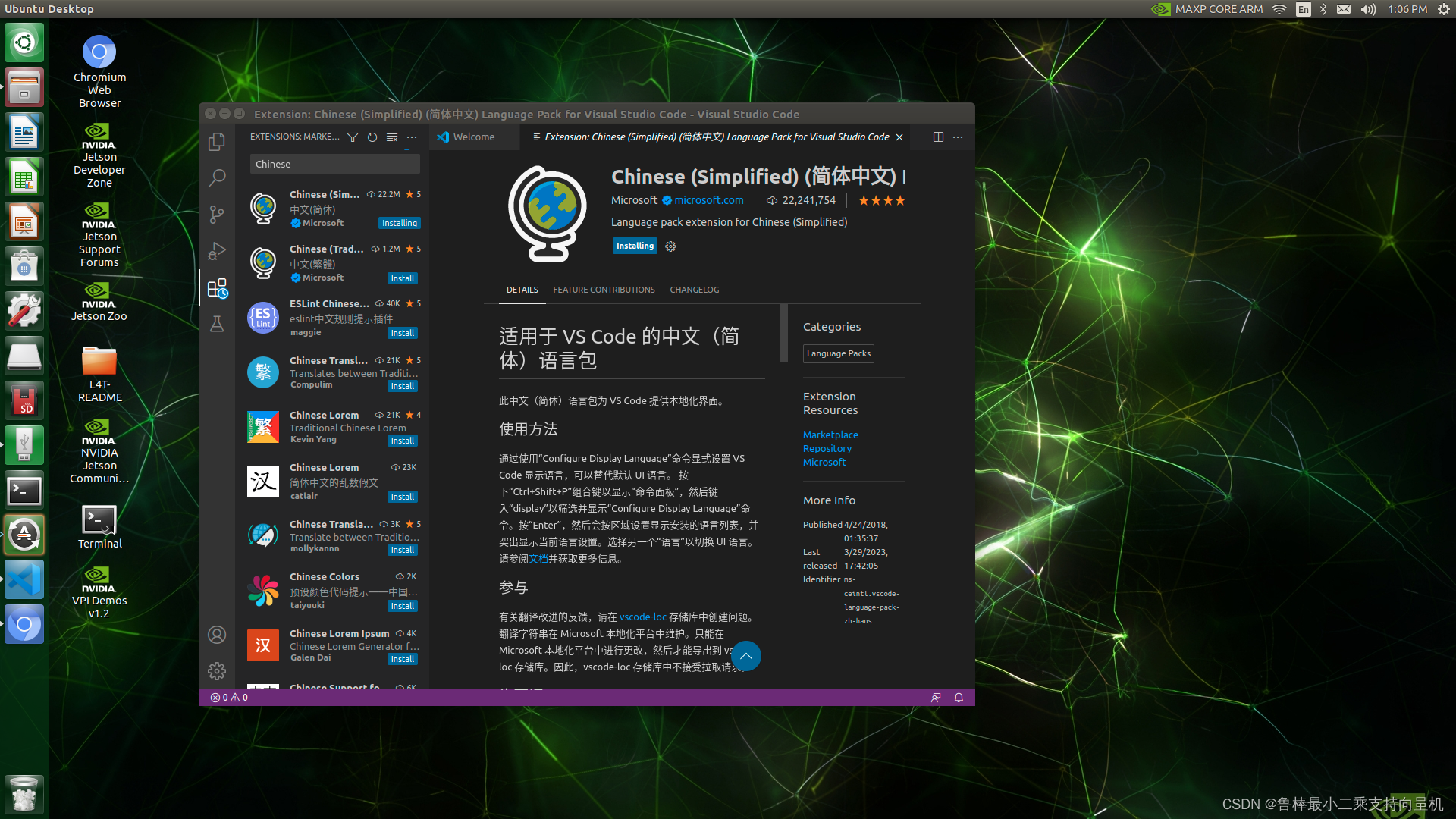Open extensions views and more actions menu
Image resolution: width=1456 pixels, height=819 pixels.
point(412,137)
